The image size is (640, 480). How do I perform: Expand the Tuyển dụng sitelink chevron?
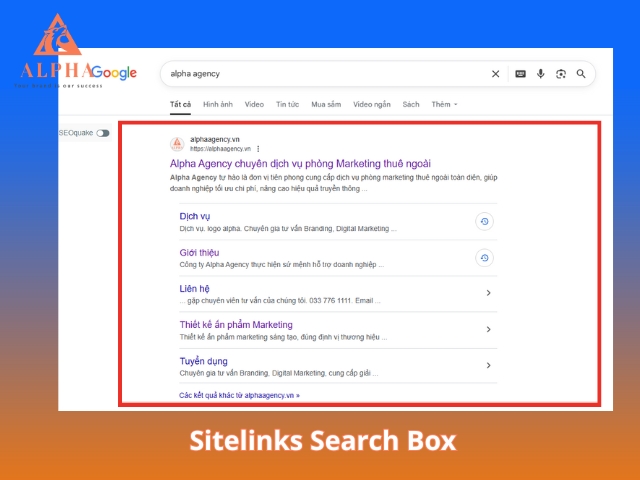point(489,365)
